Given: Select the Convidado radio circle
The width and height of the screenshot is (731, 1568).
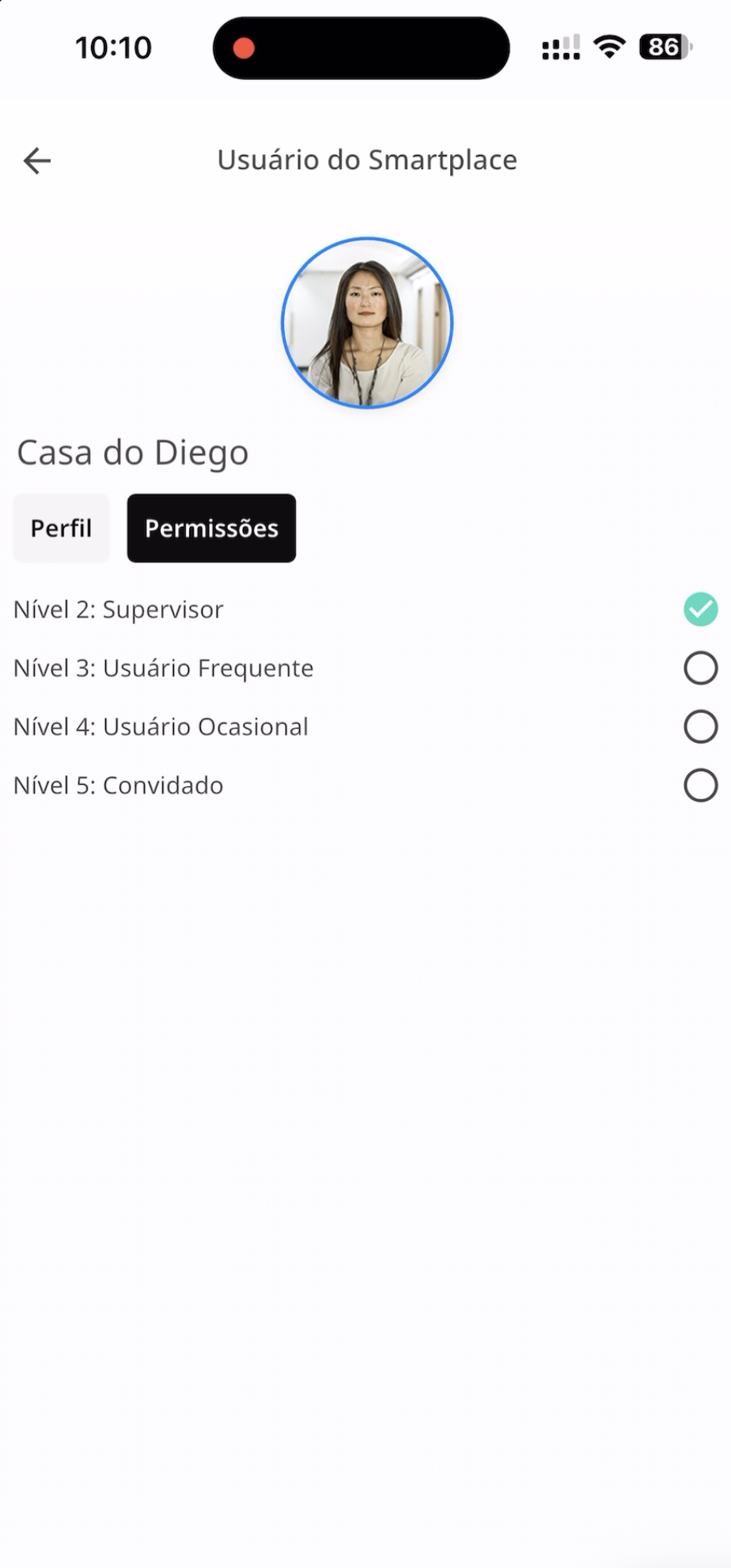Looking at the screenshot, I should pyautogui.click(x=700, y=785).
